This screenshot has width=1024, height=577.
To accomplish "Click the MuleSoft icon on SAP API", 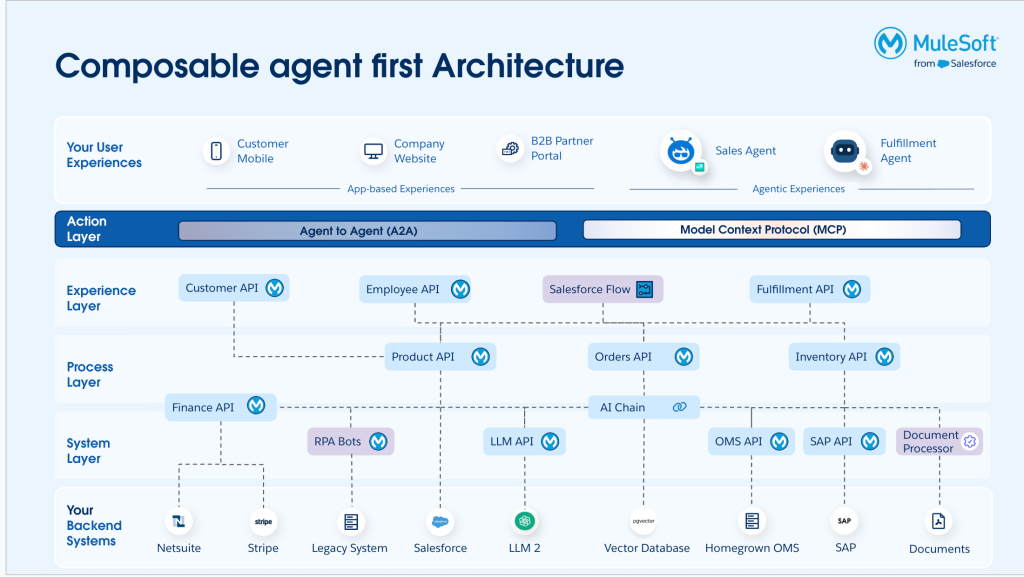I will pyautogui.click(x=870, y=442).
